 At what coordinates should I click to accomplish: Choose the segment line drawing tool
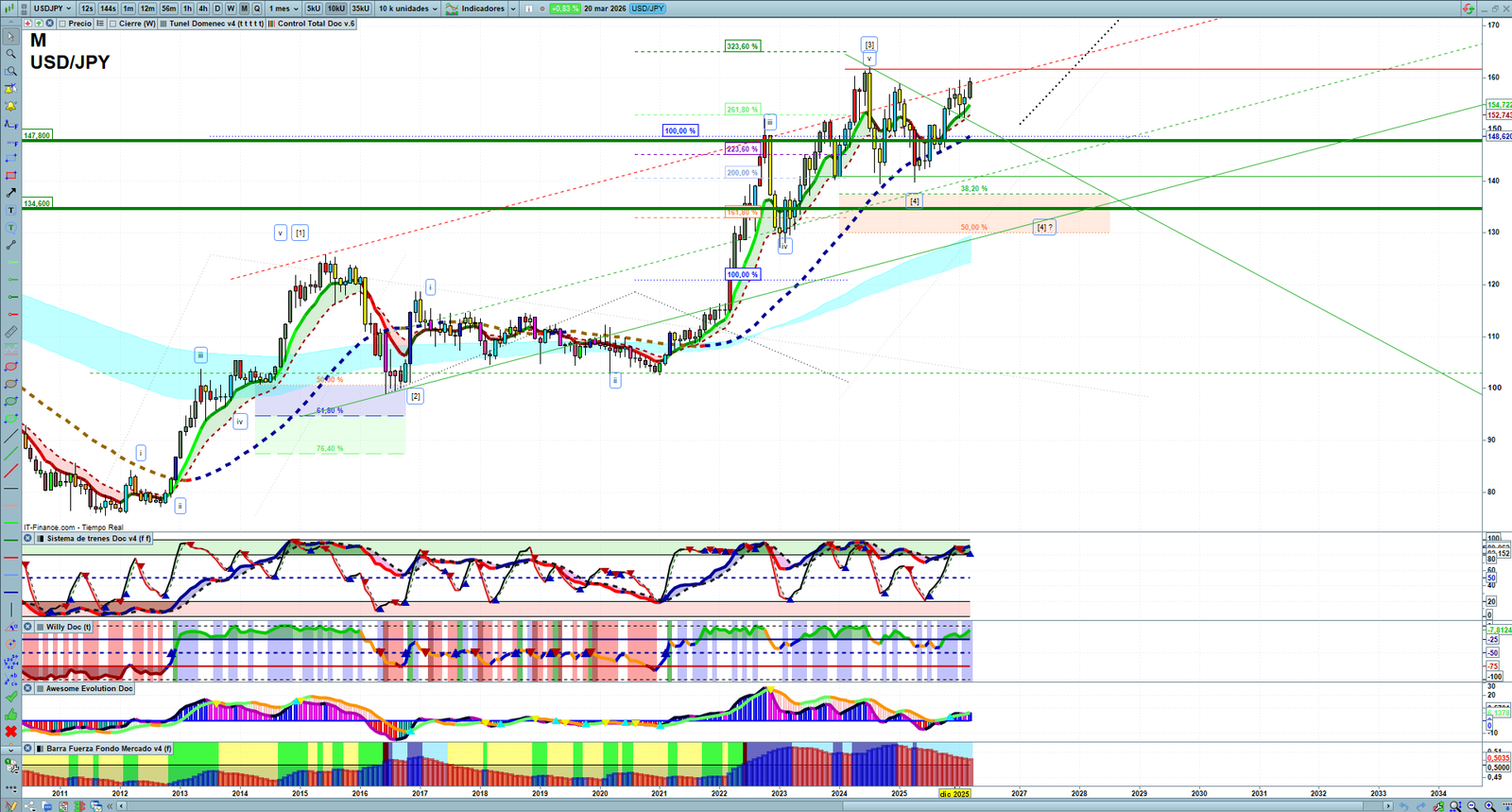coord(10,245)
